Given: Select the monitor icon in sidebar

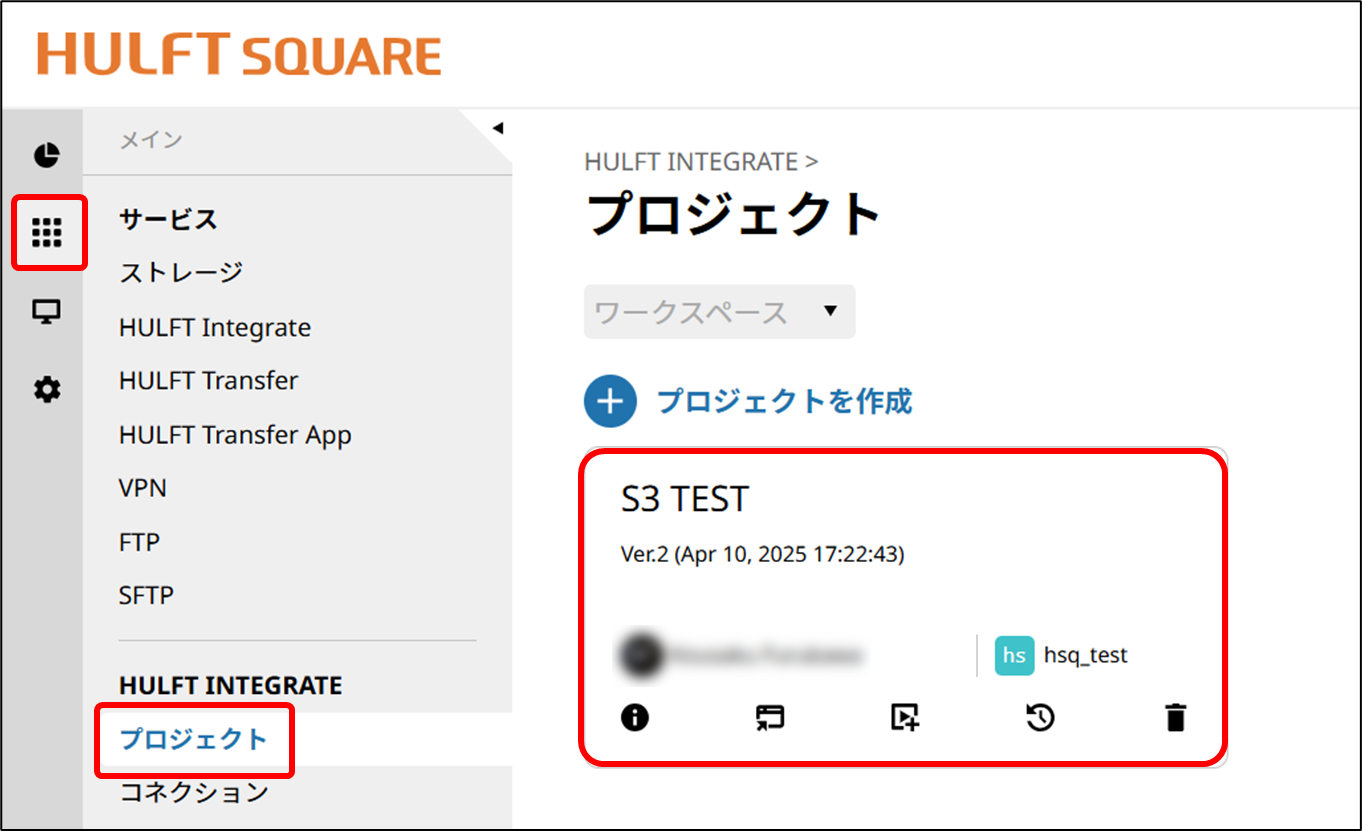Looking at the screenshot, I should [x=47, y=311].
